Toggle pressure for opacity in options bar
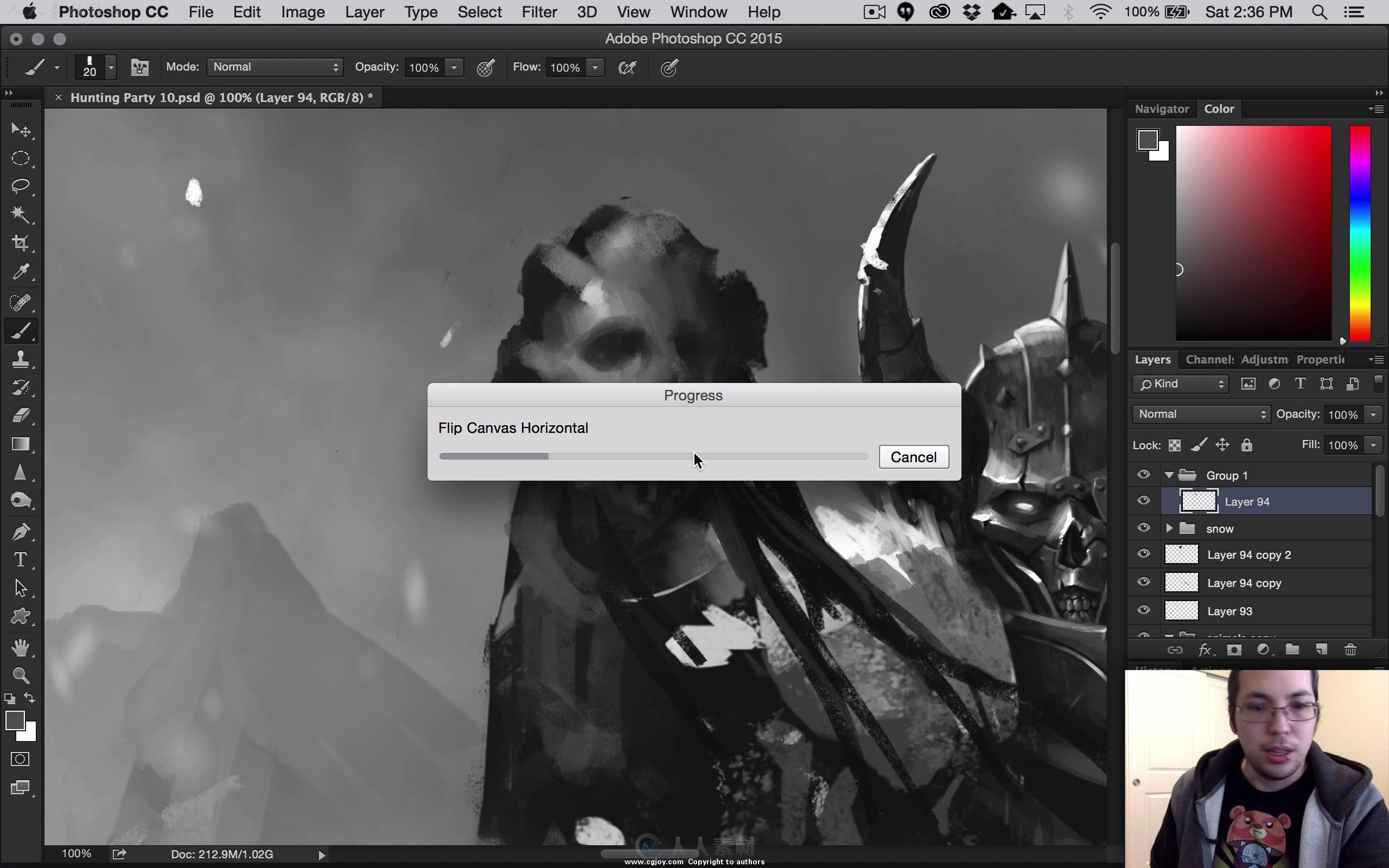1389x868 pixels. click(x=486, y=68)
